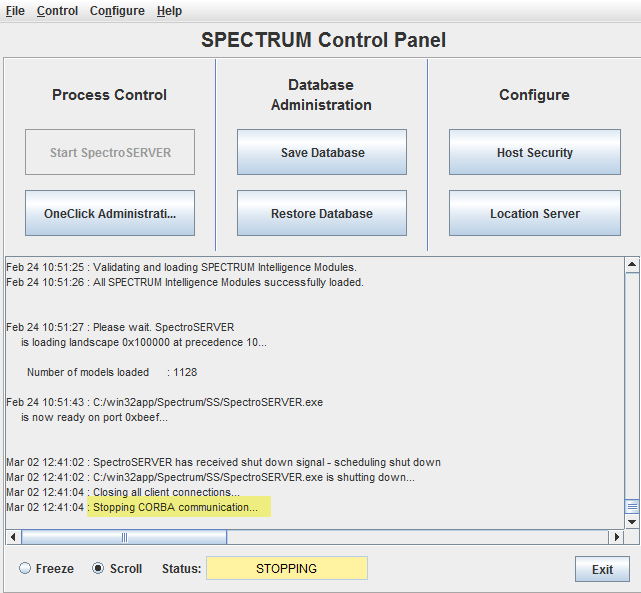The width and height of the screenshot is (641, 593).
Task: Open Location Server configuration
Action: [535, 213]
